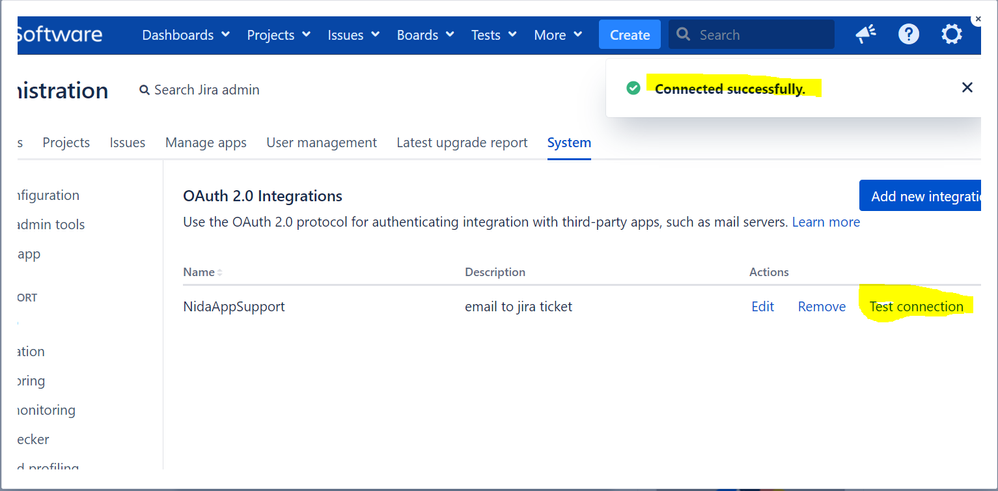Click the Search Jira admin magnifier icon

pyautogui.click(x=144, y=90)
